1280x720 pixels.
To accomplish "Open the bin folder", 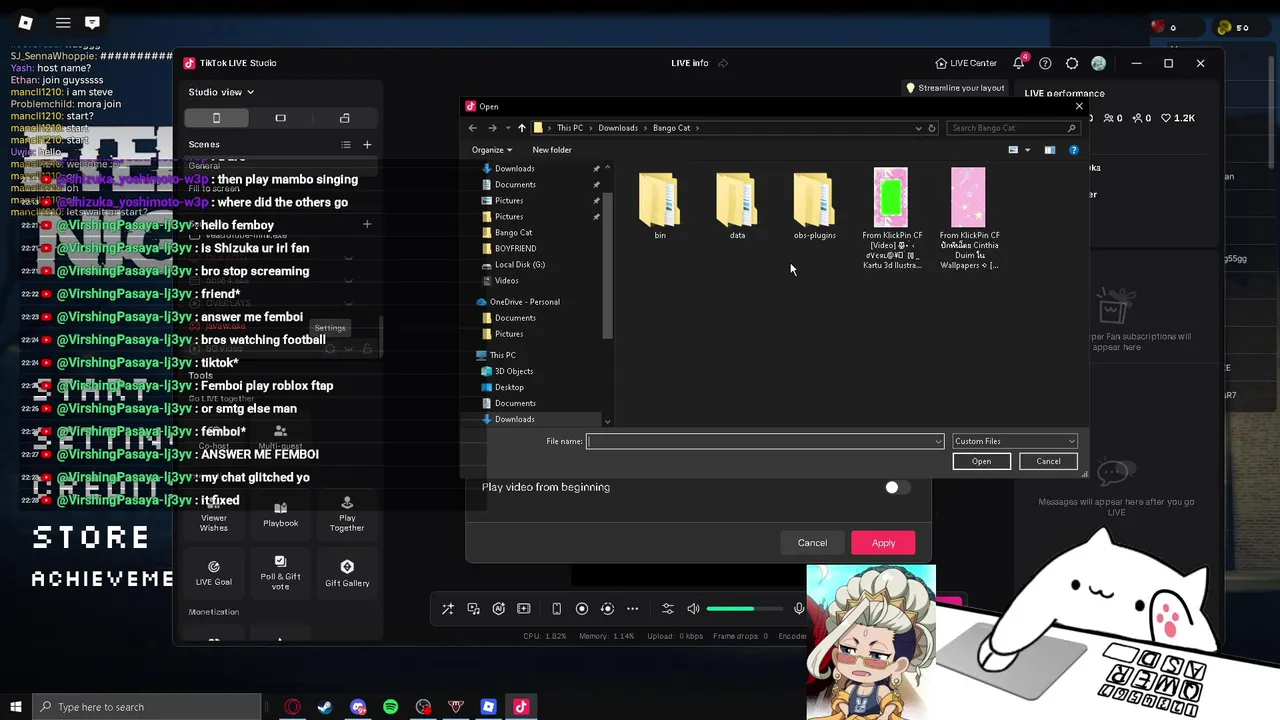I will [659, 206].
